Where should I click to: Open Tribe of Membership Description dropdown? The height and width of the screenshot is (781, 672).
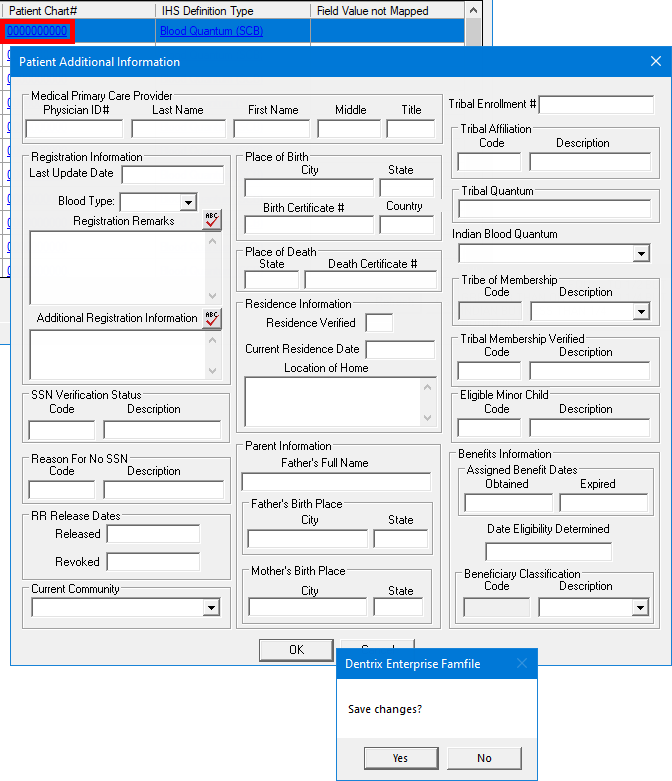pyautogui.click(x=642, y=312)
